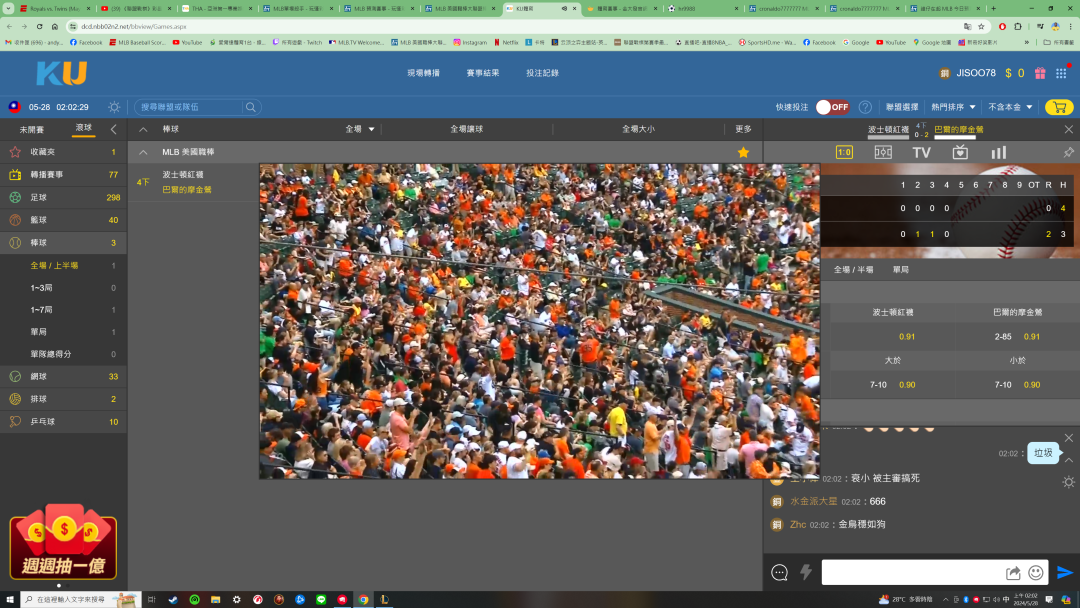Screen dimensions: 1080x608
Task: Open the statistics bar chart view
Action: coord(999,152)
